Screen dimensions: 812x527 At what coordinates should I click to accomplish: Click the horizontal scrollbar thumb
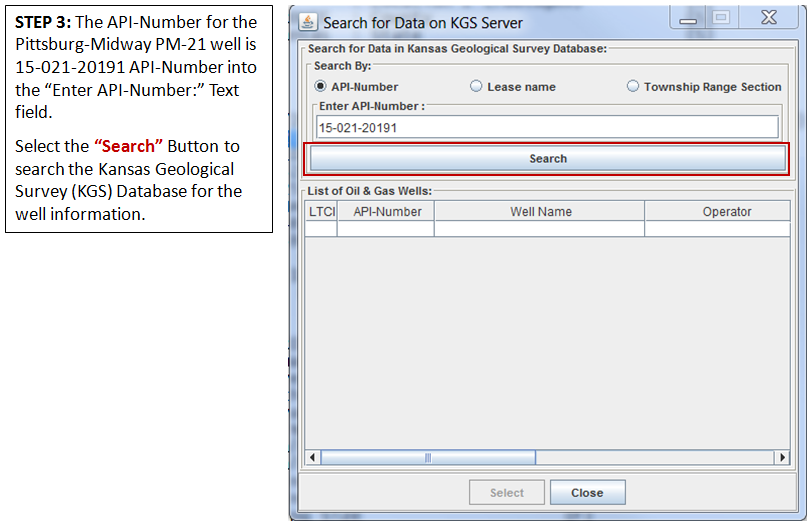428,457
